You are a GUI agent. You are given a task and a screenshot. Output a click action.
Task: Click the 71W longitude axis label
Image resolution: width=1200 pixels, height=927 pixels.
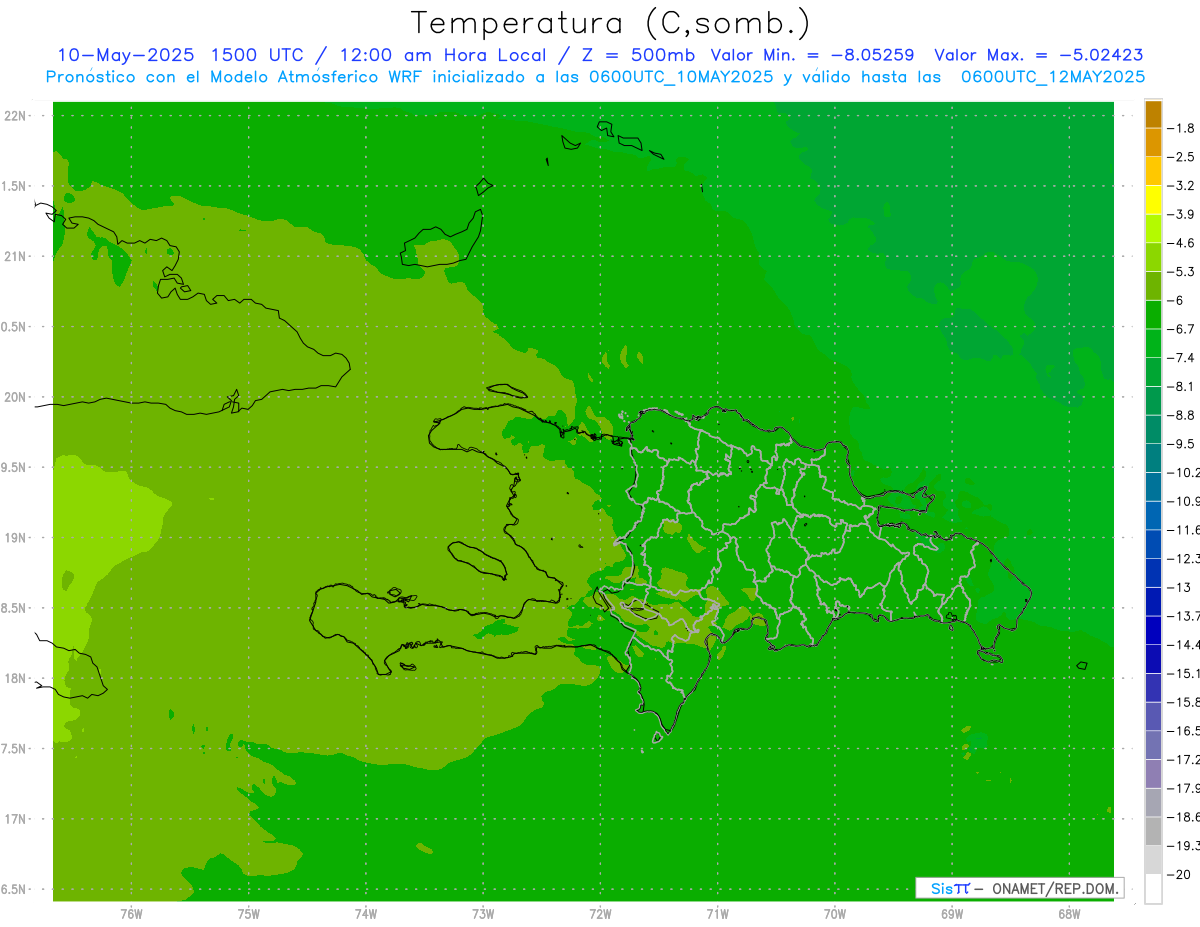pos(718,914)
